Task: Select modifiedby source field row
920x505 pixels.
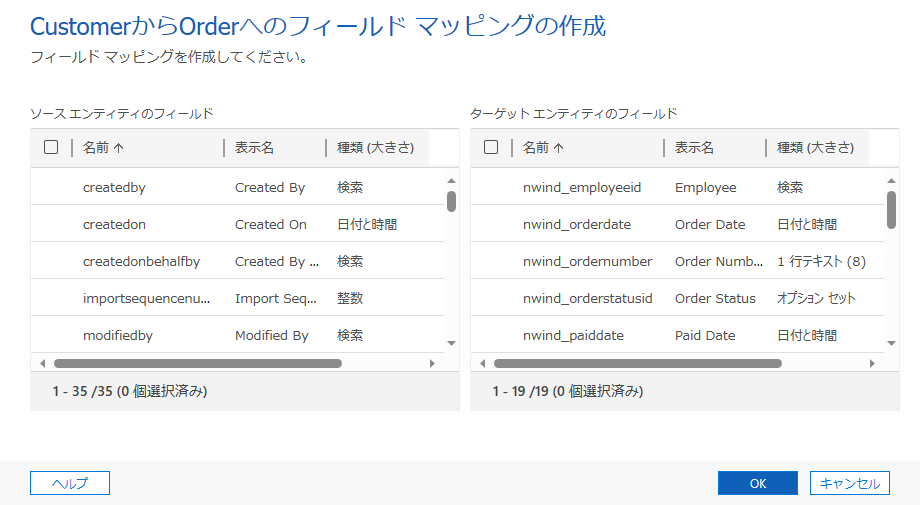Action: click(237, 335)
